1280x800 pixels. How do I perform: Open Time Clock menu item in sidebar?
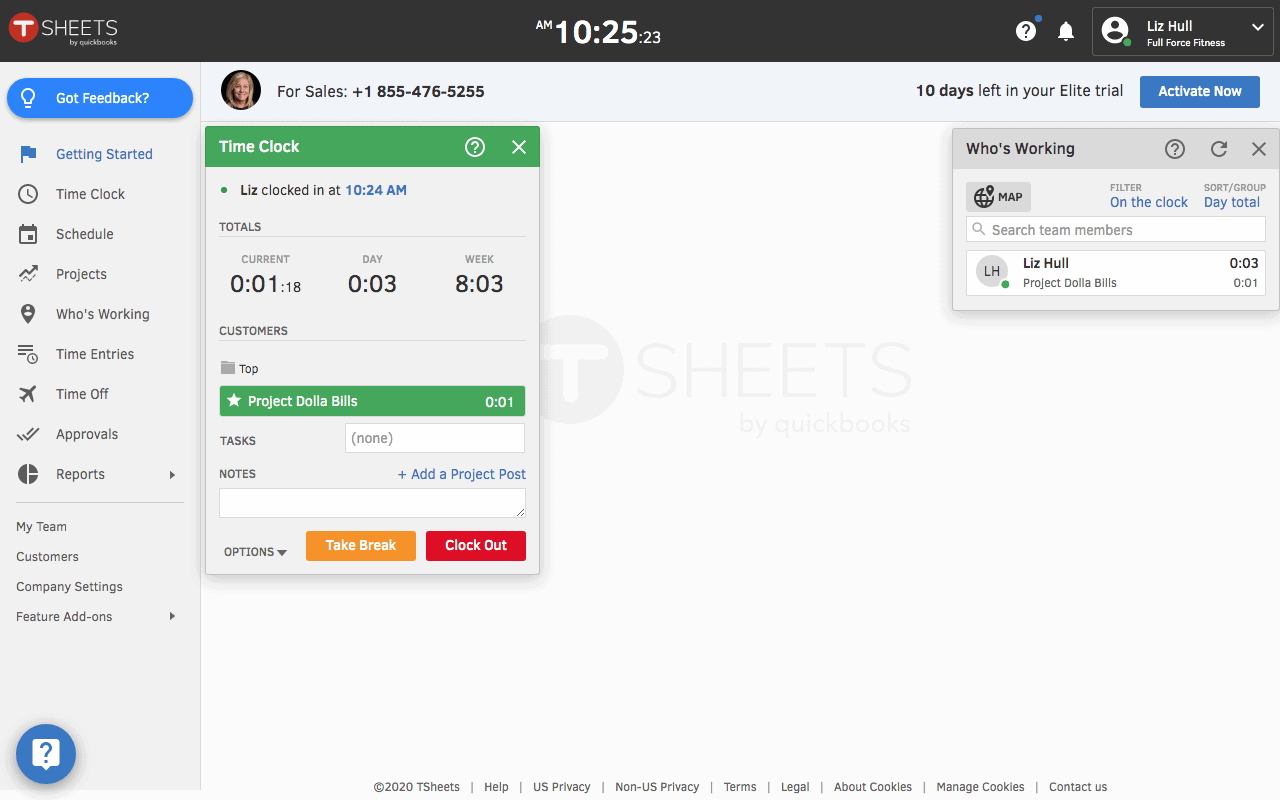click(x=90, y=194)
